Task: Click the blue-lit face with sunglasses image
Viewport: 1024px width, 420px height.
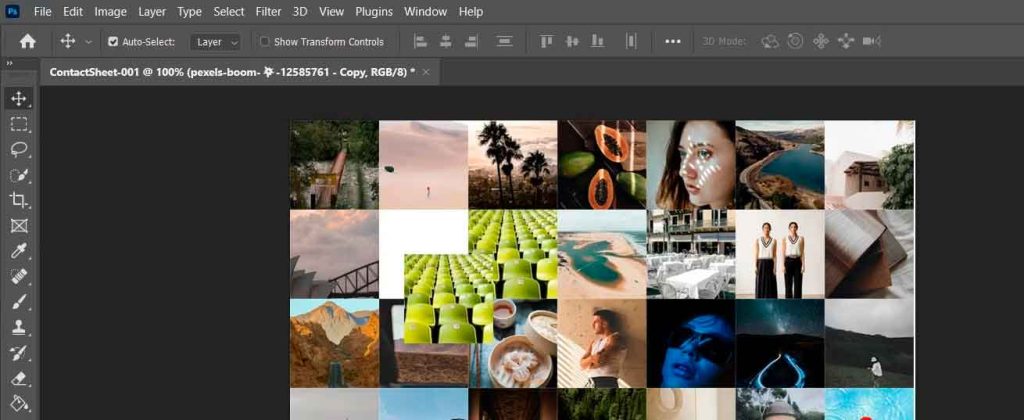Action: (691, 344)
